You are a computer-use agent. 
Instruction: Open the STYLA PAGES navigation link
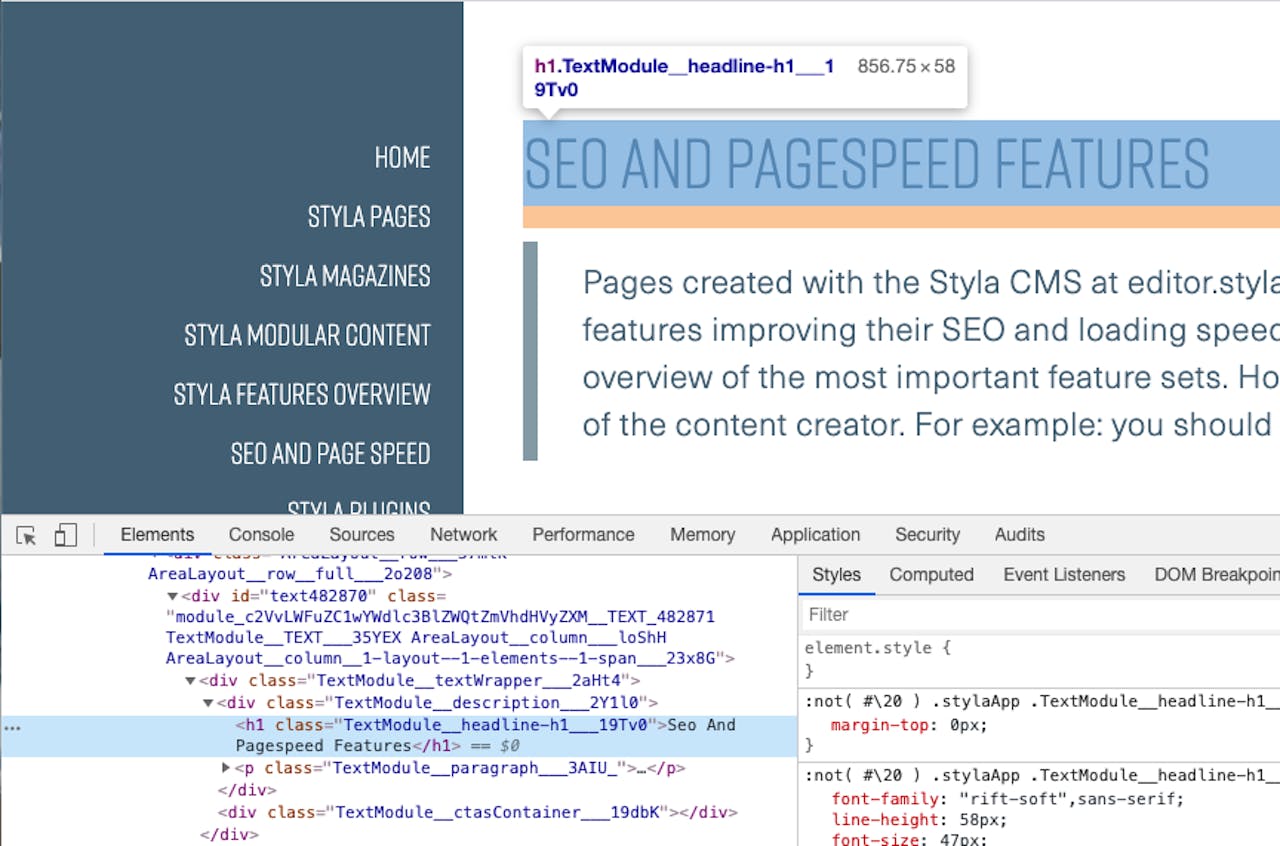pyautogui.click(x=369, y=216)
